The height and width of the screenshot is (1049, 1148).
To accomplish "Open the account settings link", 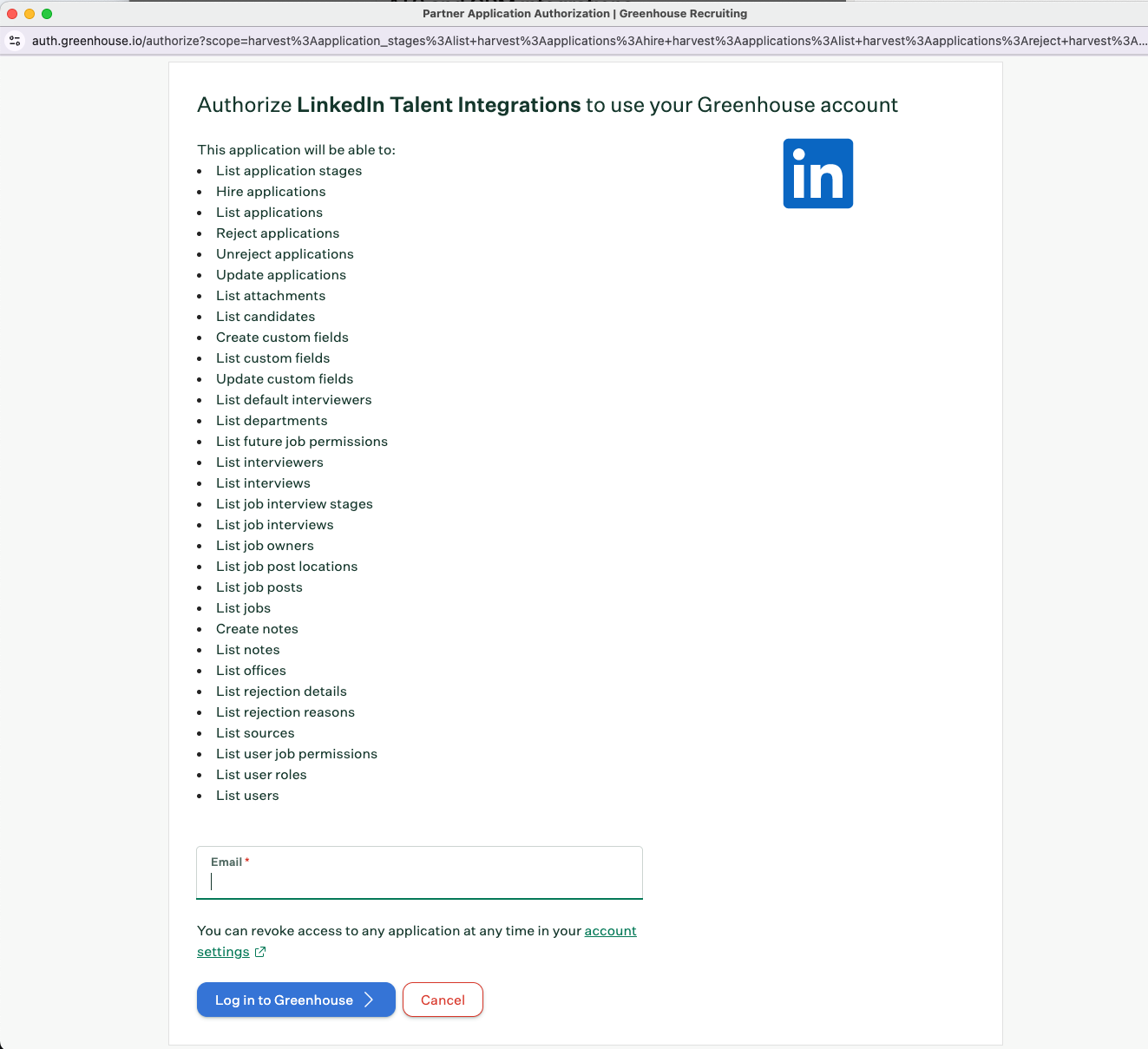I will click(x=610, y=931).
